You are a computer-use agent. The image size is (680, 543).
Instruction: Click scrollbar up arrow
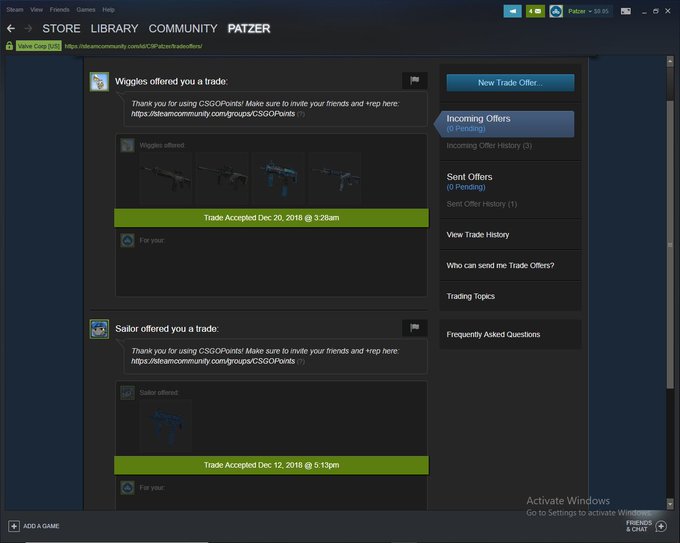click(x=670, y=62)
